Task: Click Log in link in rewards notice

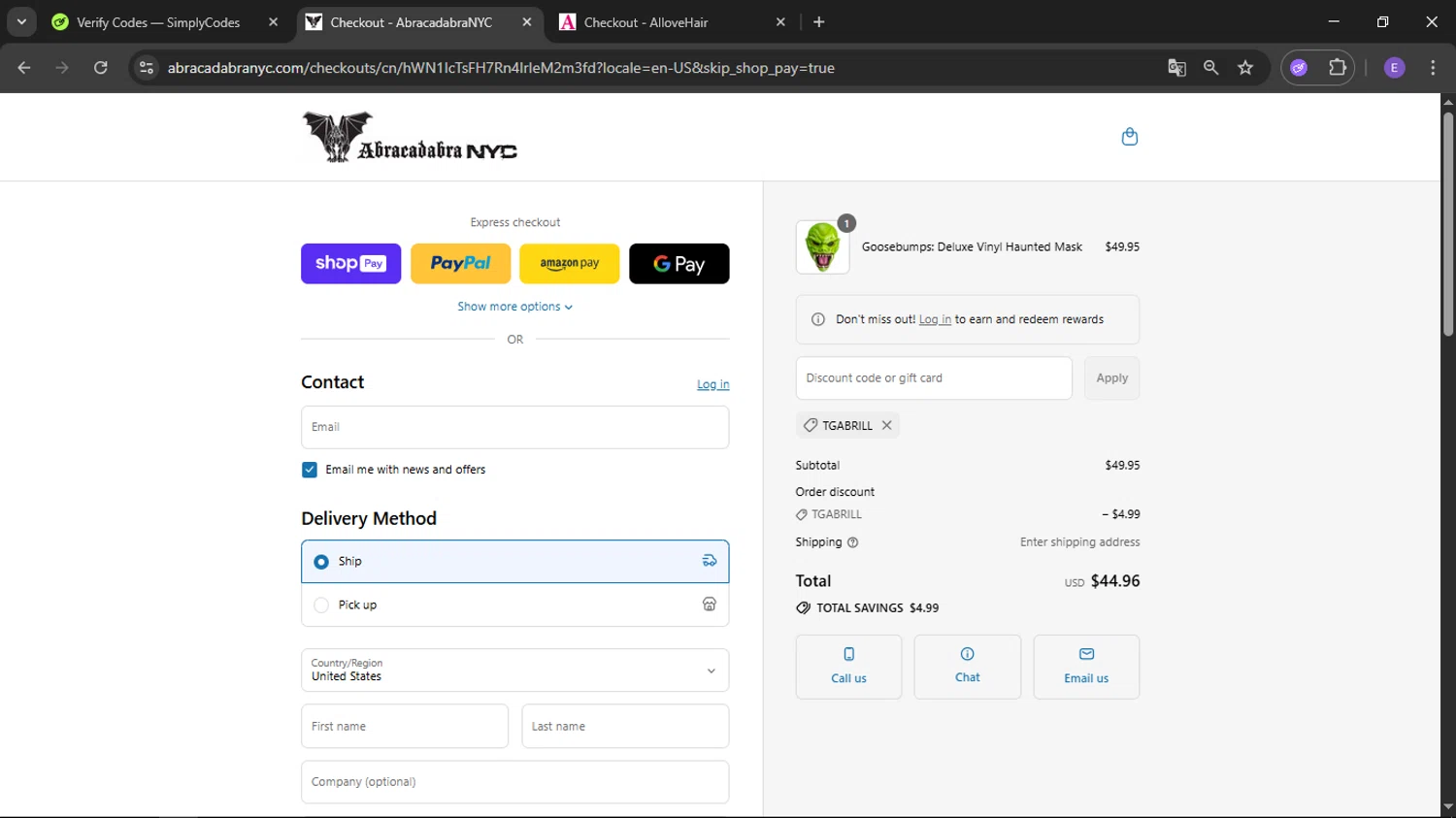Action: 935,319
